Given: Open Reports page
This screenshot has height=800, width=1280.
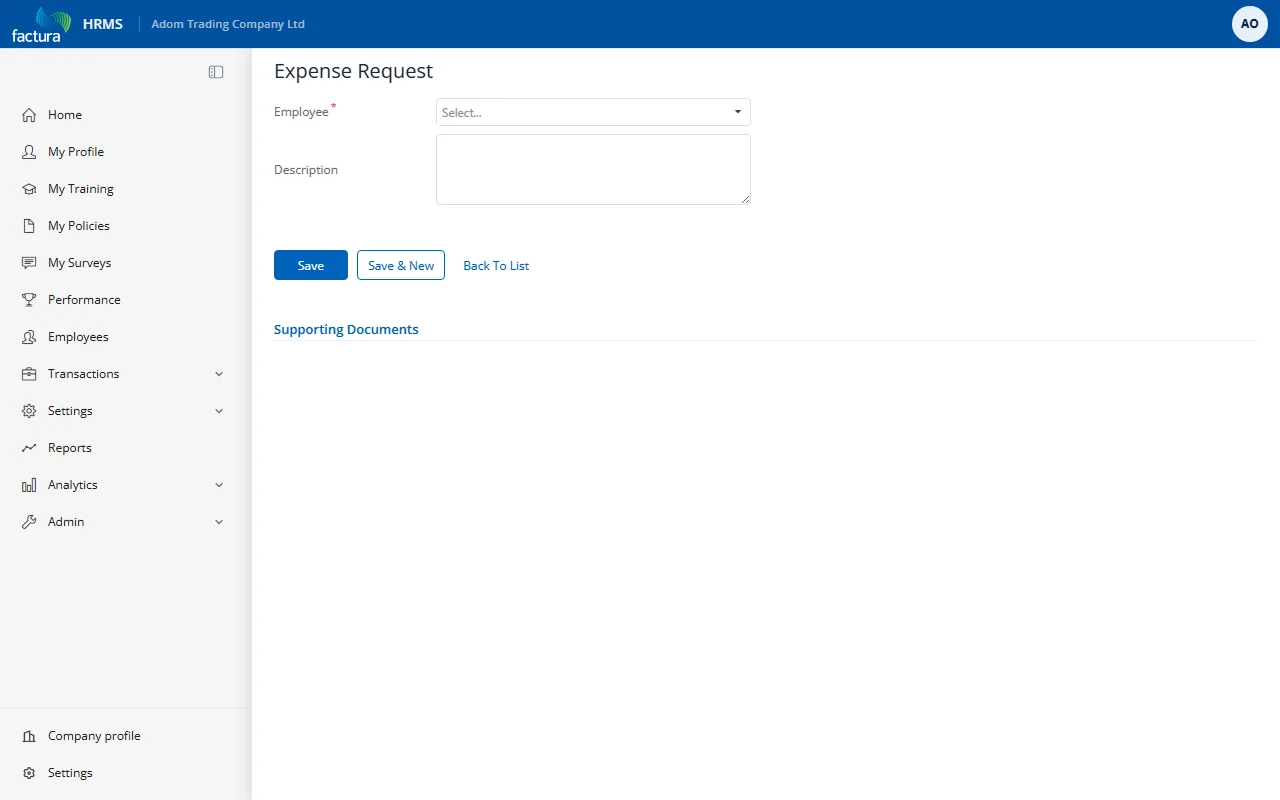Looking at the screenshot, I should (70, 448).
